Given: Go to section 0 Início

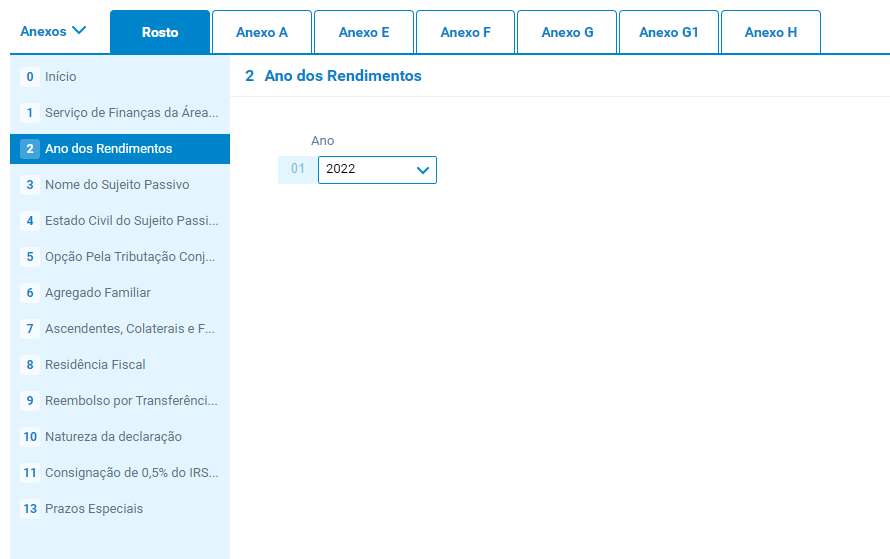Looking at the screenshot, I should click(120, 77).
